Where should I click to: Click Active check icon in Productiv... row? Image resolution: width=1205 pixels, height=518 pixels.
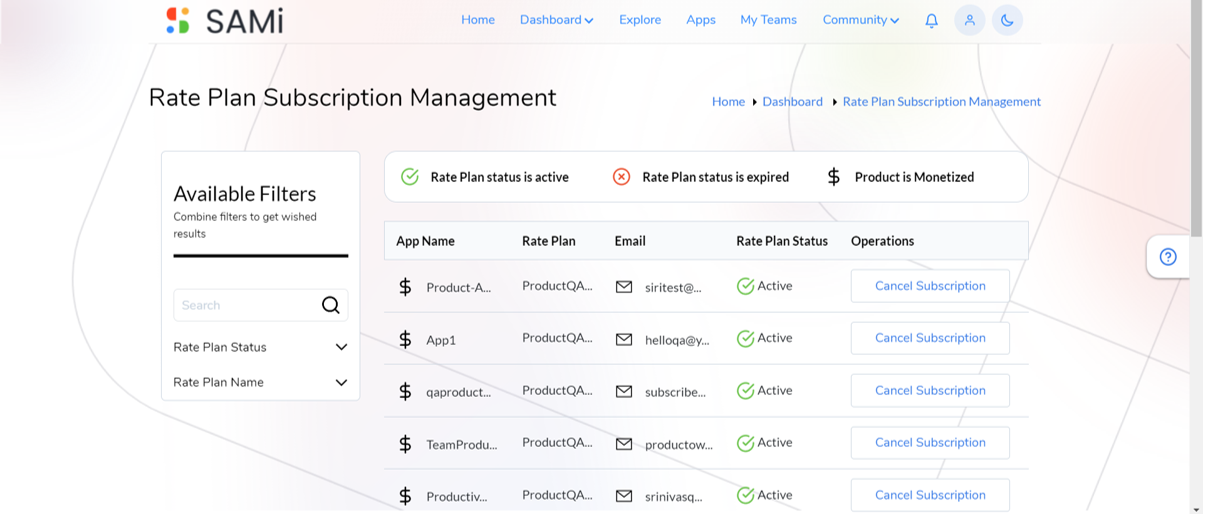coord(745,495)
